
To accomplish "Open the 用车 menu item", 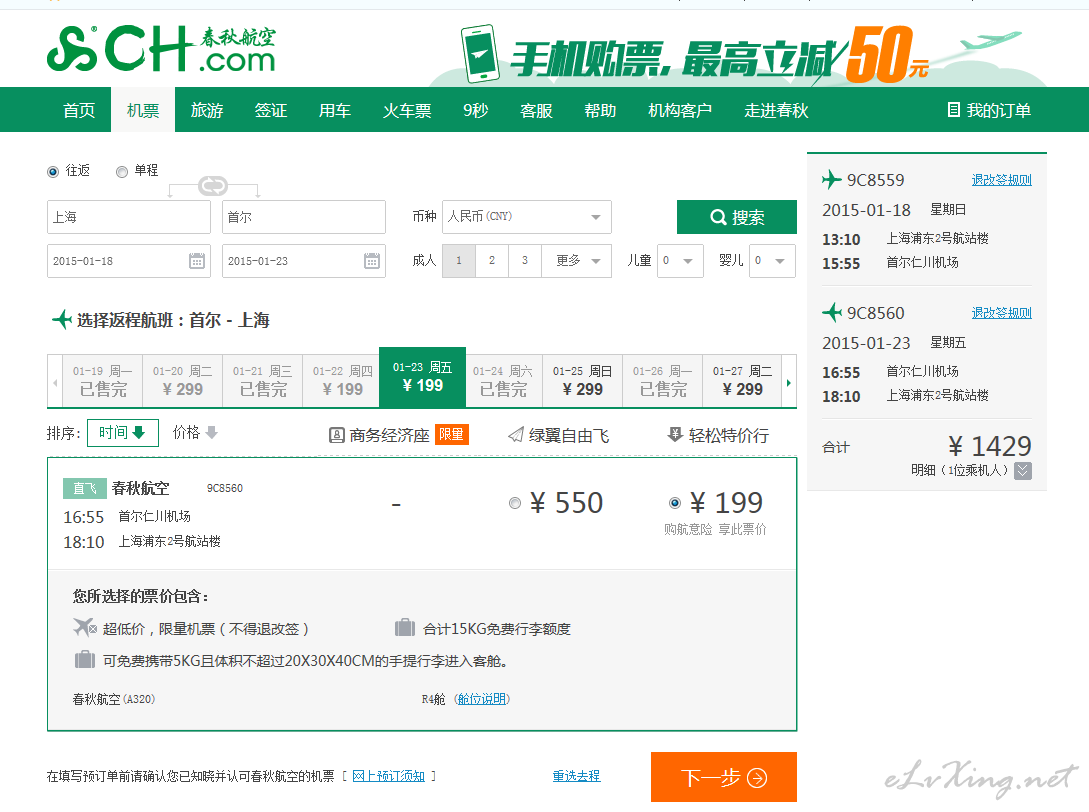I will pos(334,110).
